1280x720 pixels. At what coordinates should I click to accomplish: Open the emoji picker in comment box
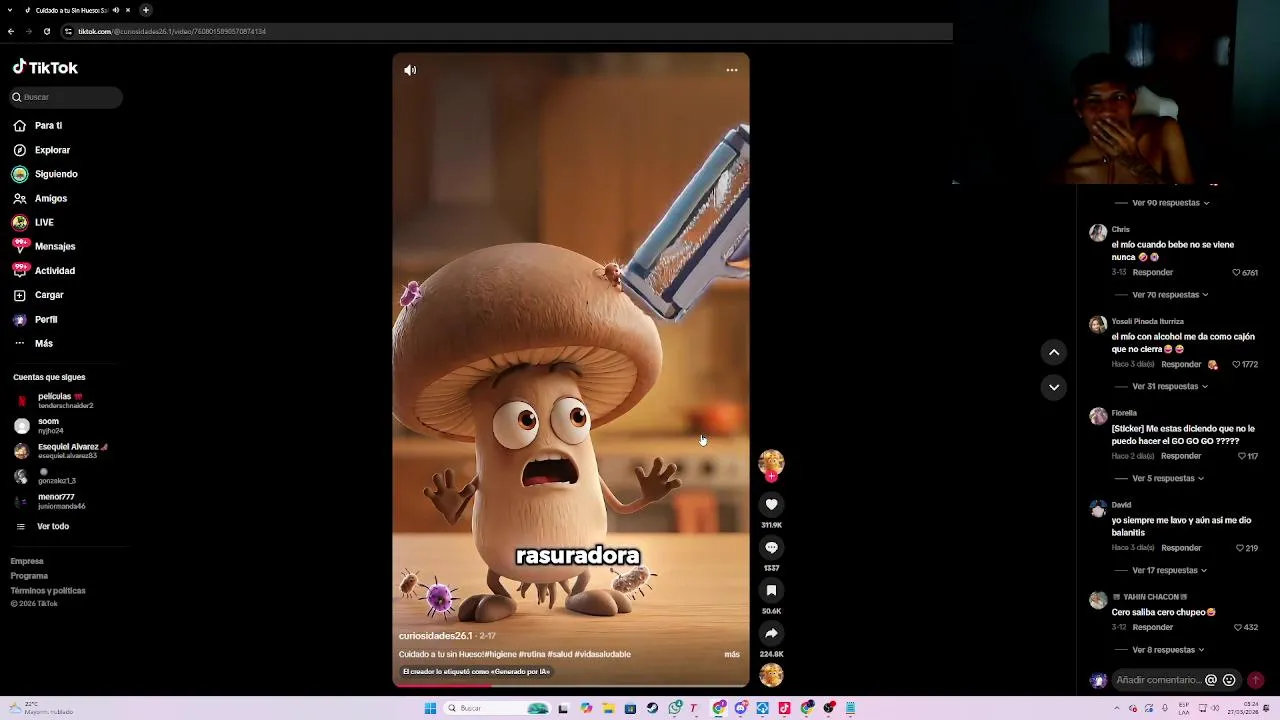(x=1229, y=680)
